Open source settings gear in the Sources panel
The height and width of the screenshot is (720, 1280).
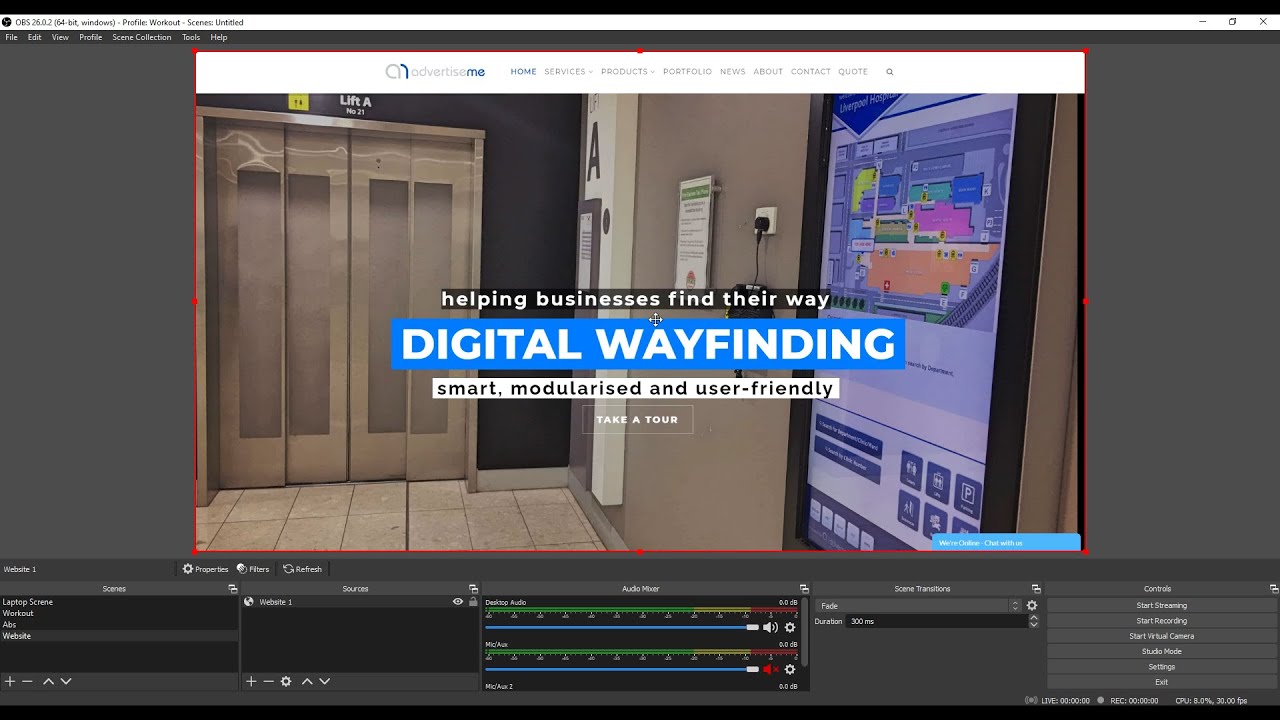(286, 681)
